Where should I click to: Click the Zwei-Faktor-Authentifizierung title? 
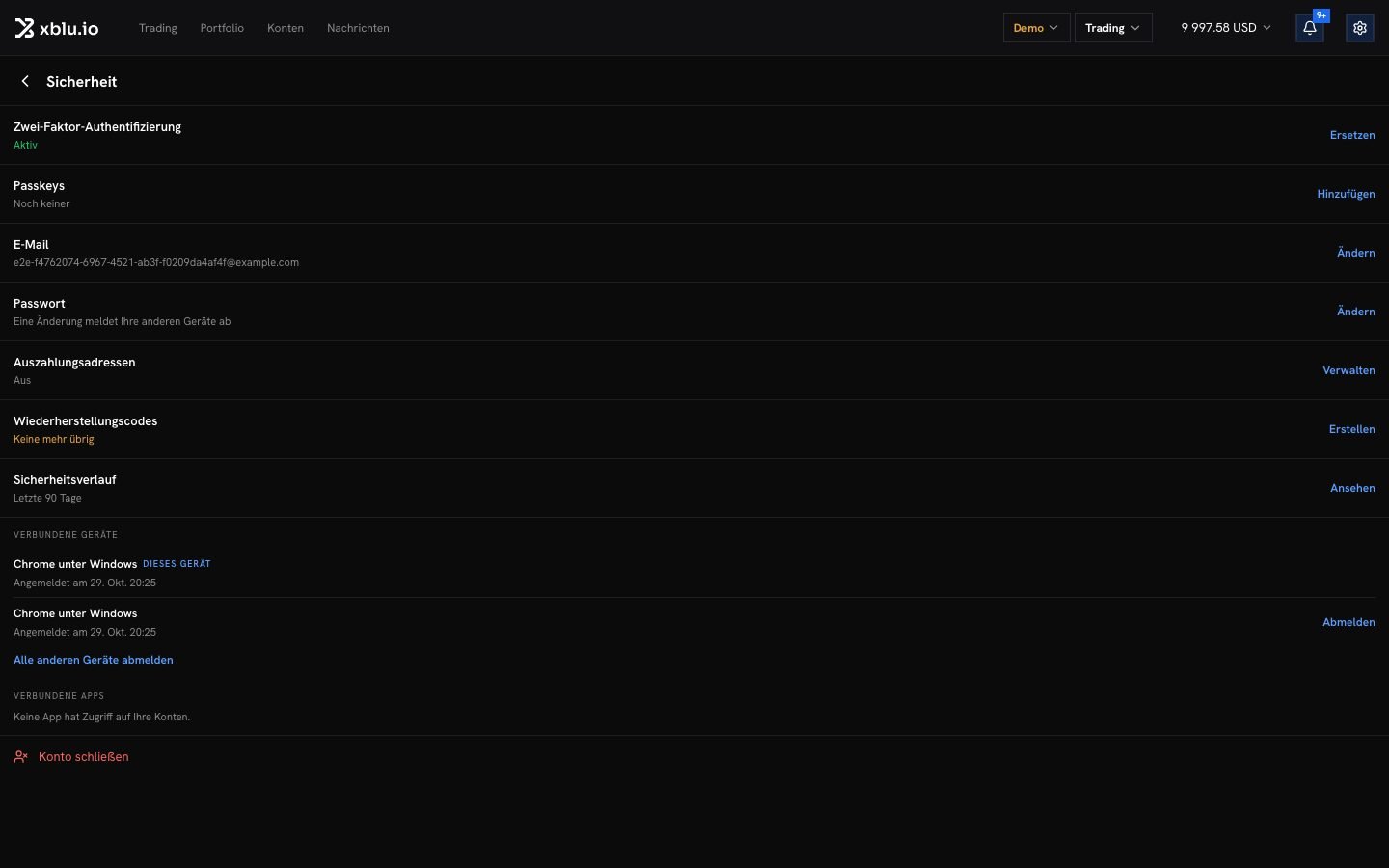point(97,127)
